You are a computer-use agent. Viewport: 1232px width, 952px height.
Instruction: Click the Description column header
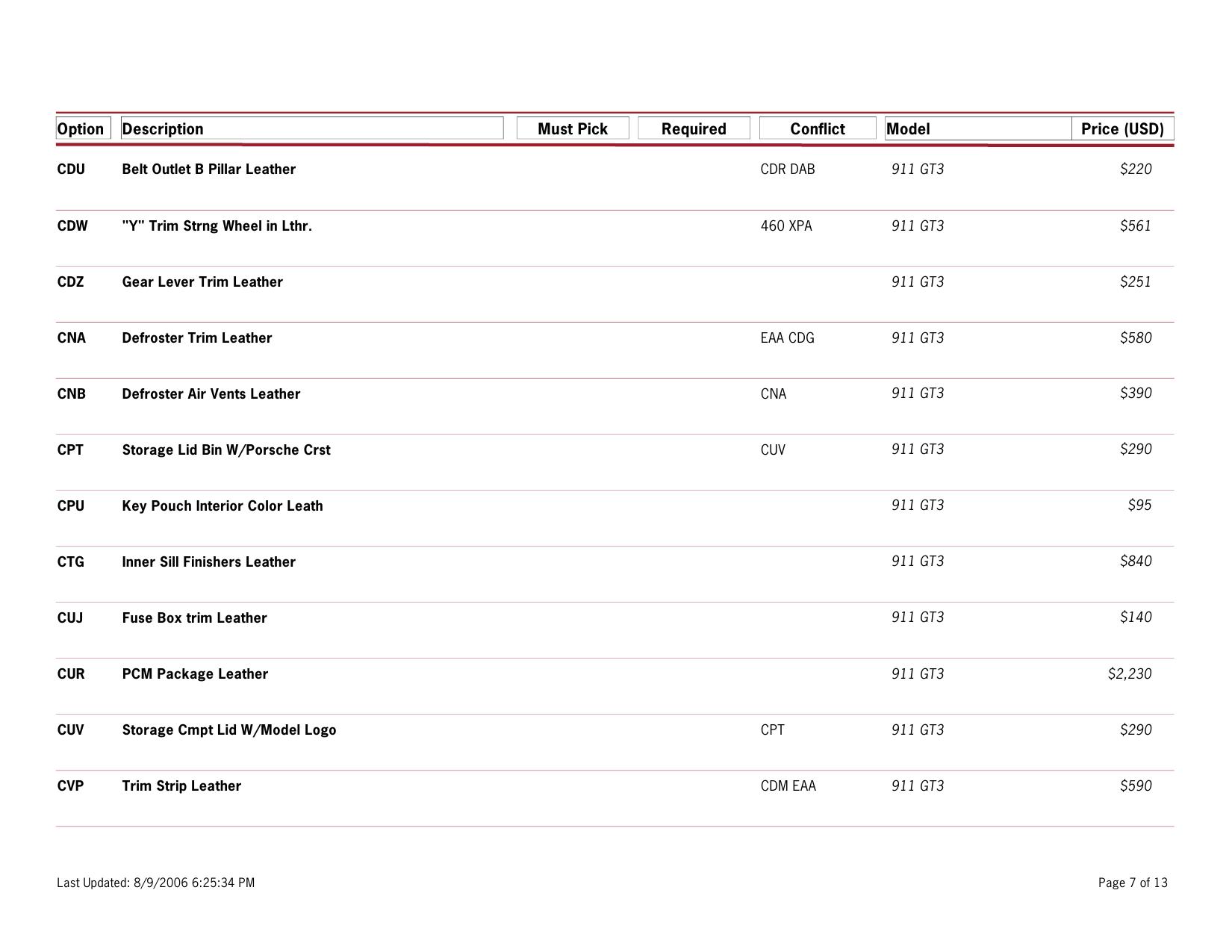coord(163,129)
